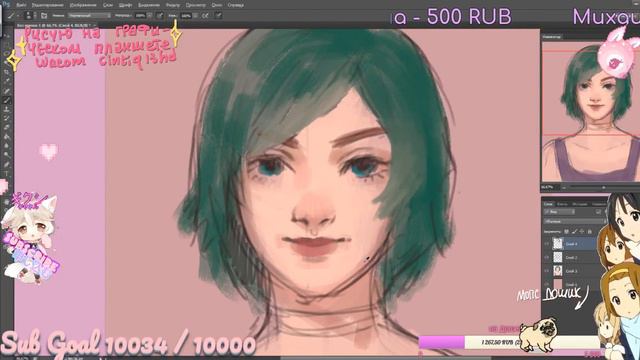Switch to the История panel tab
Image resolution: width=640 pixels, height=360 pixels.
click(580, 204)
